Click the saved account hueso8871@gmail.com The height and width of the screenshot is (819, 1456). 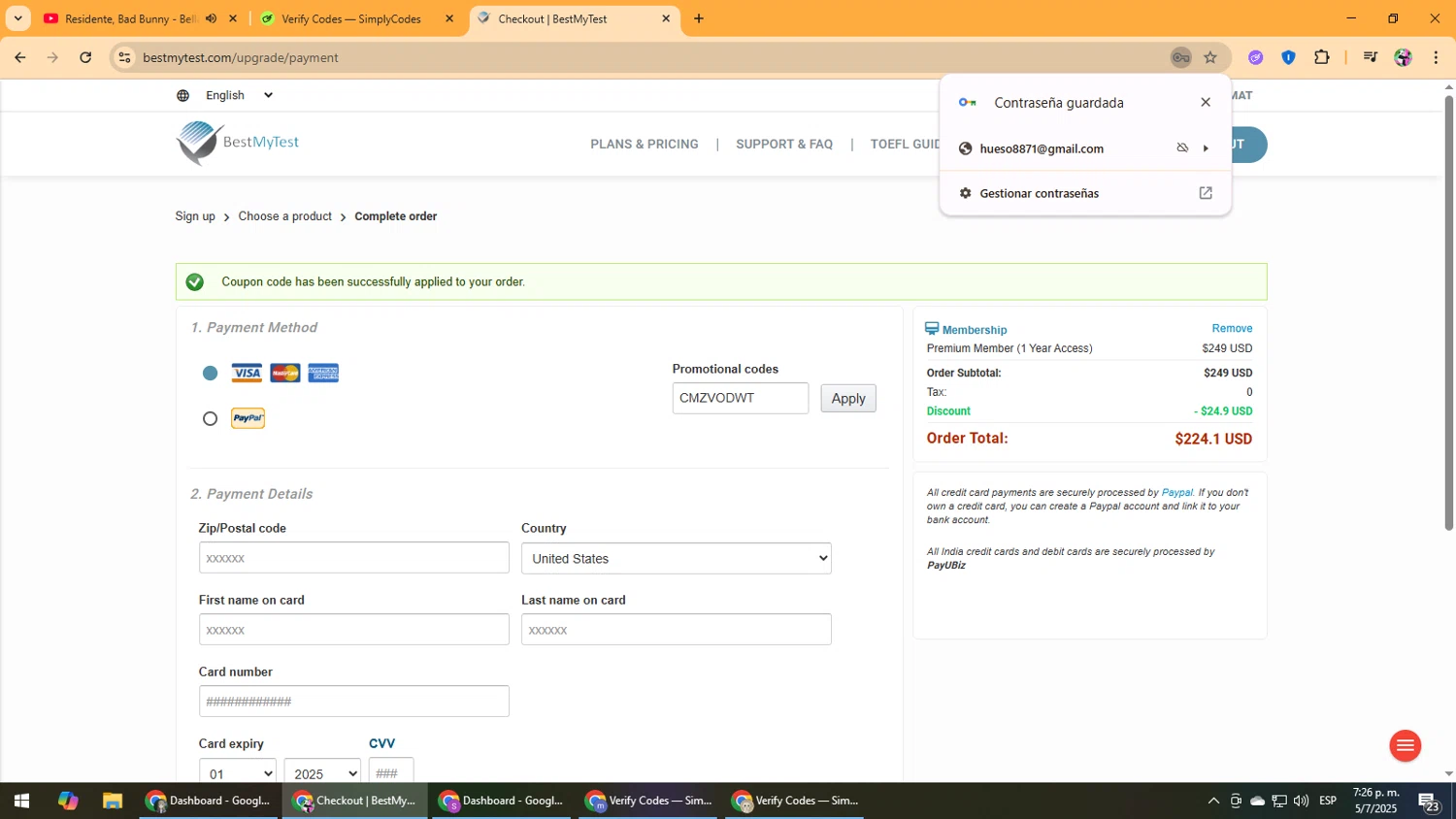click(x=1042, y=148)
